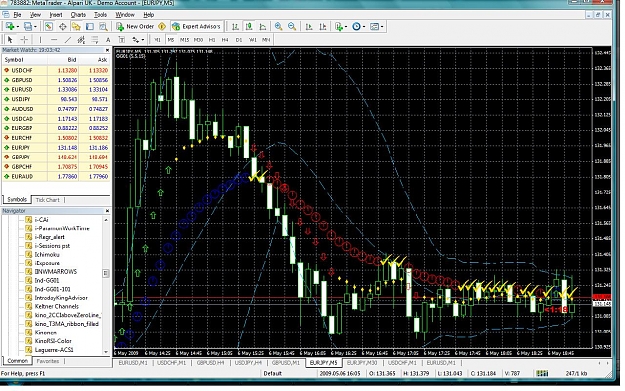Select Laguerre-ACS1 in Navigator
This screenshot has height=391, width=625.
coord(53,350)
